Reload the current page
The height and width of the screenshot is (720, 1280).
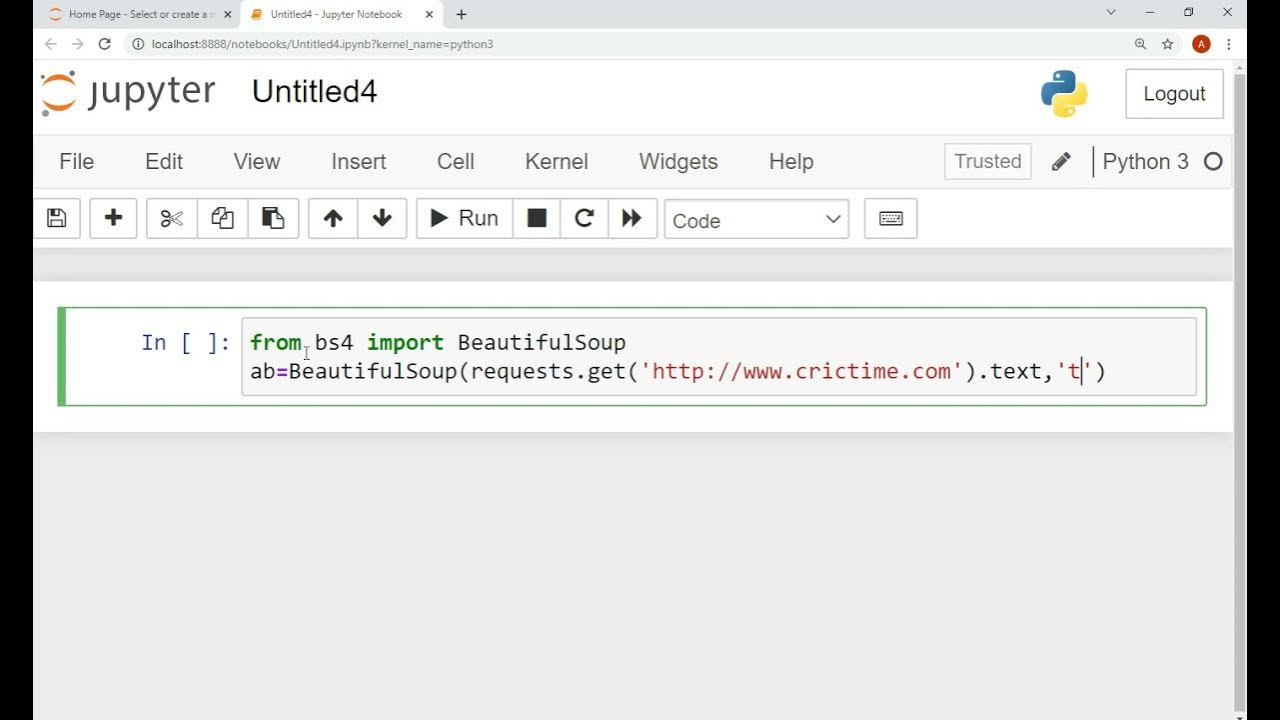[105, 44]
